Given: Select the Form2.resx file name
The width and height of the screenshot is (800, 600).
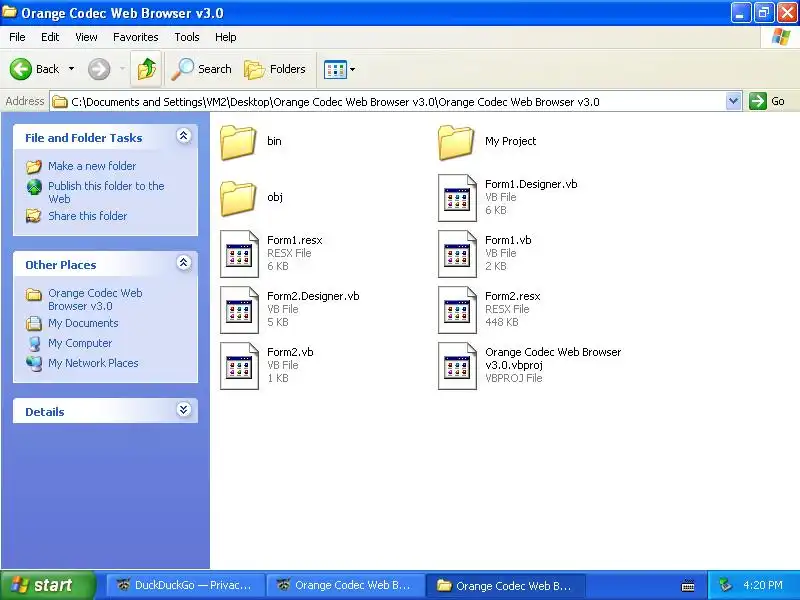Looking at the screenshot, I should tap(512, 296).
